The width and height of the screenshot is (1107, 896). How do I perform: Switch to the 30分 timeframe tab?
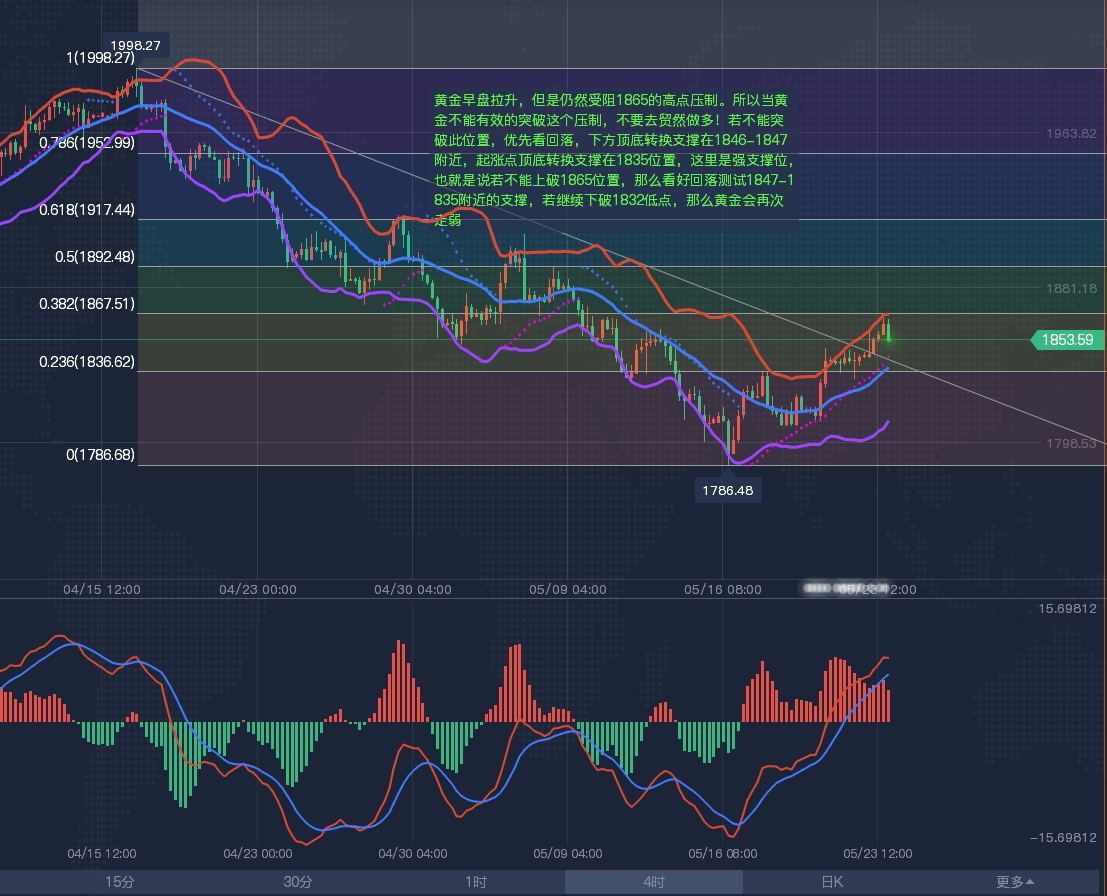tap(297, 882)
